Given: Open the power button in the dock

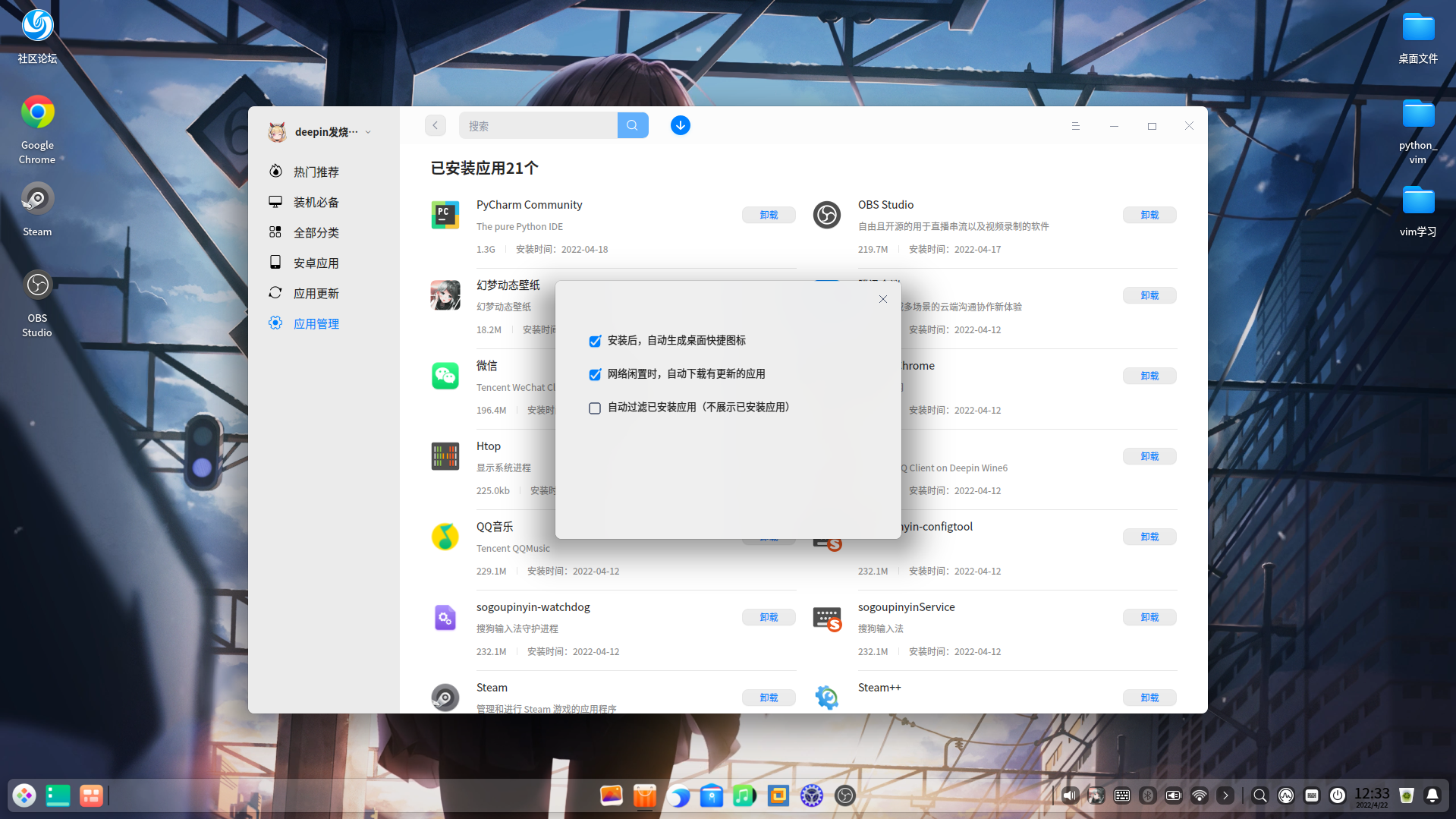Looking at the screenshot, I should (x=1338, y=795).
